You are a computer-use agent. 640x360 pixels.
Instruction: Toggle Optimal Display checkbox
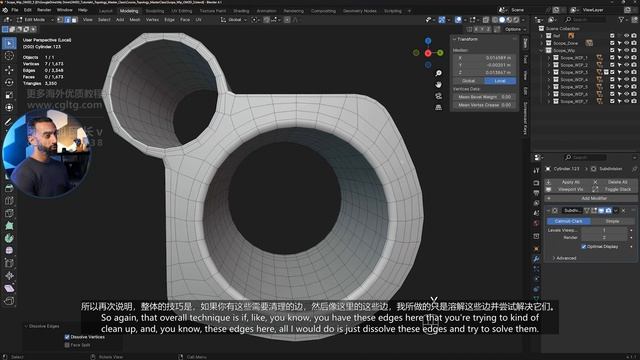click(x=584, y=247)
